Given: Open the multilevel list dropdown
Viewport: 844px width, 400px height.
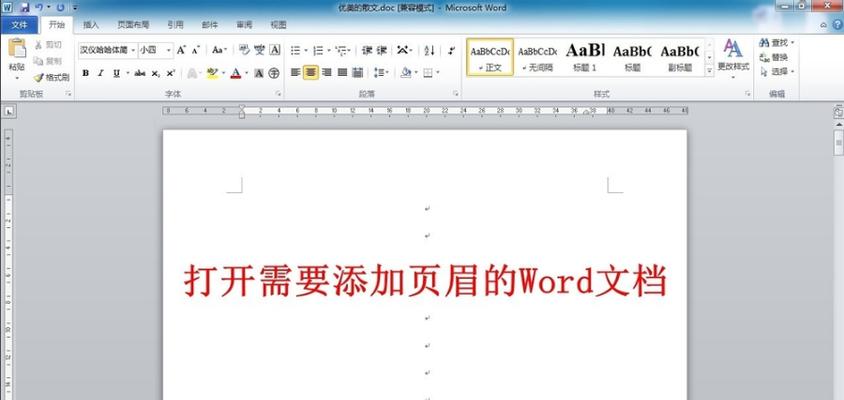Looking at the screenshot, I should click(x=349, y=51).
